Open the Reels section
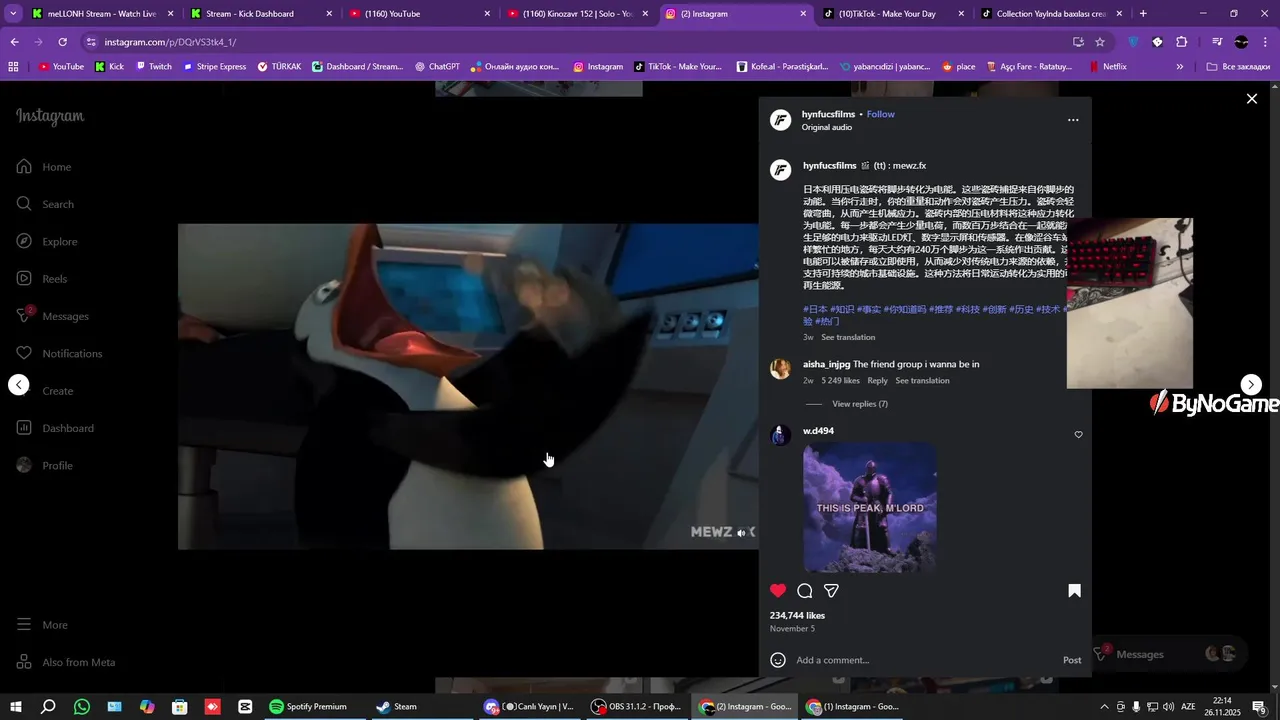This screenshot has width=1280, height=720. pyautogui.click(x=42, y=279)
